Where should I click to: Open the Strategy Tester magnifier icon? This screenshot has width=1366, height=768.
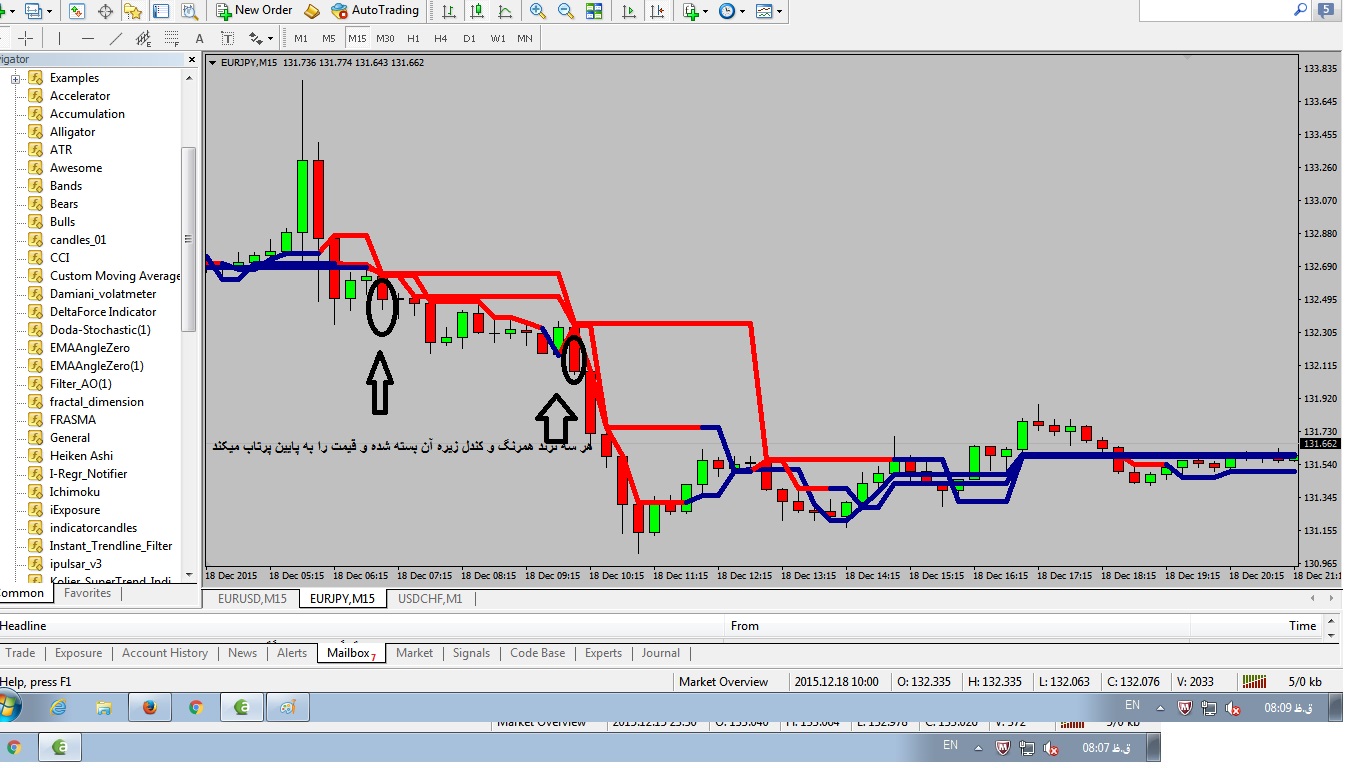[x=189, y=11]
